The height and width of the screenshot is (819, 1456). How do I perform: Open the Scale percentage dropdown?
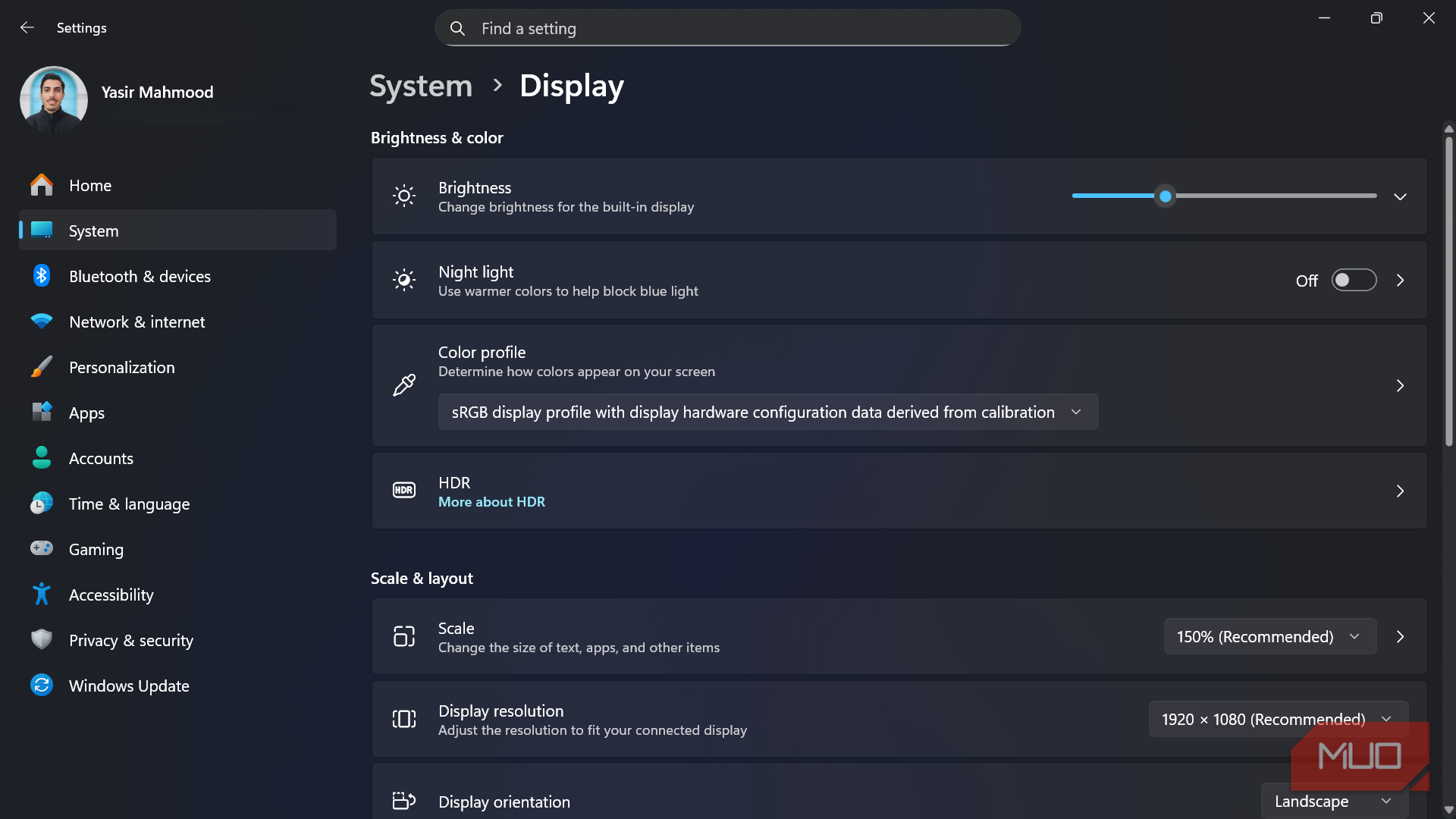(1270, 636)
